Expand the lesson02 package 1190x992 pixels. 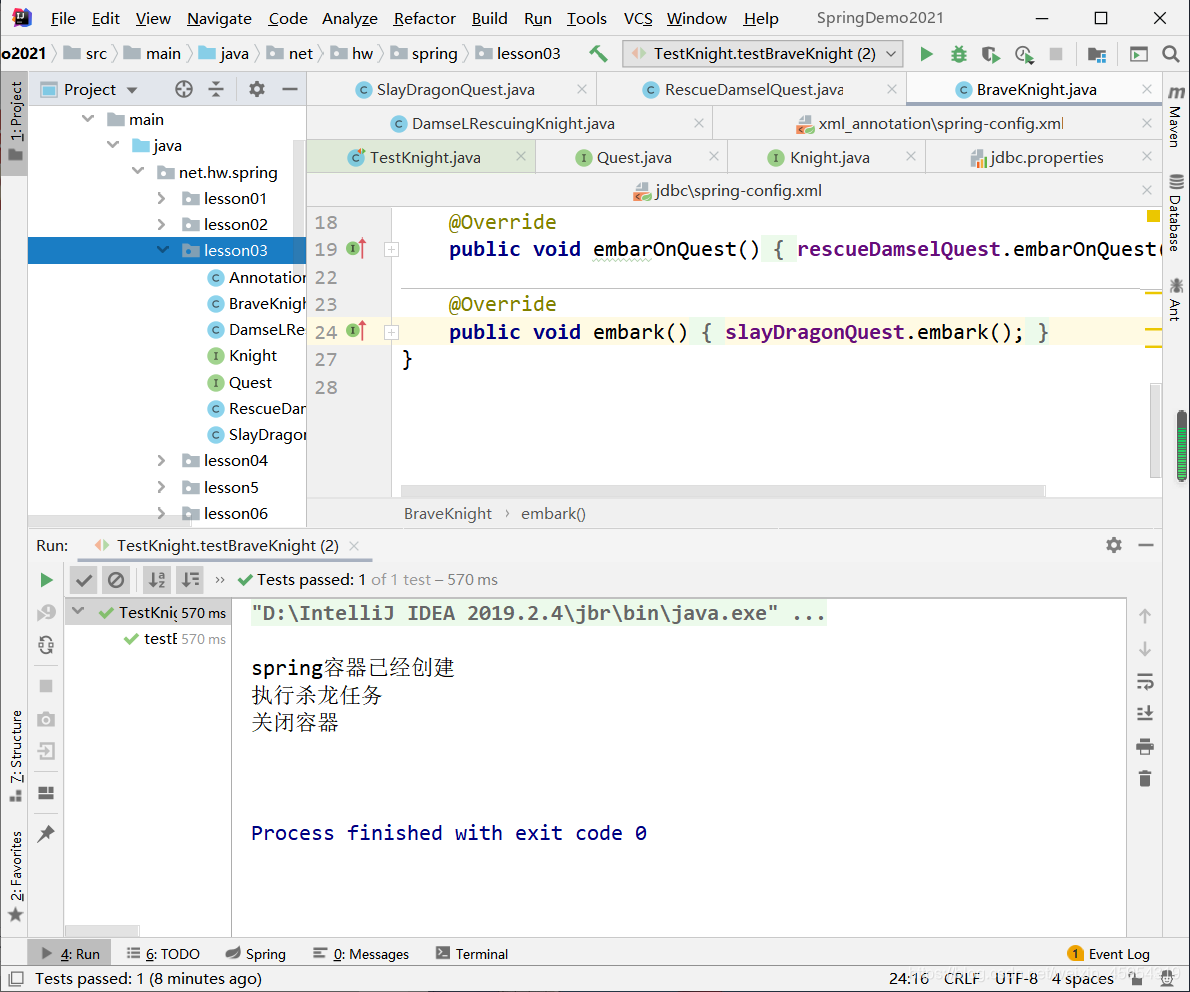point(162,224)
